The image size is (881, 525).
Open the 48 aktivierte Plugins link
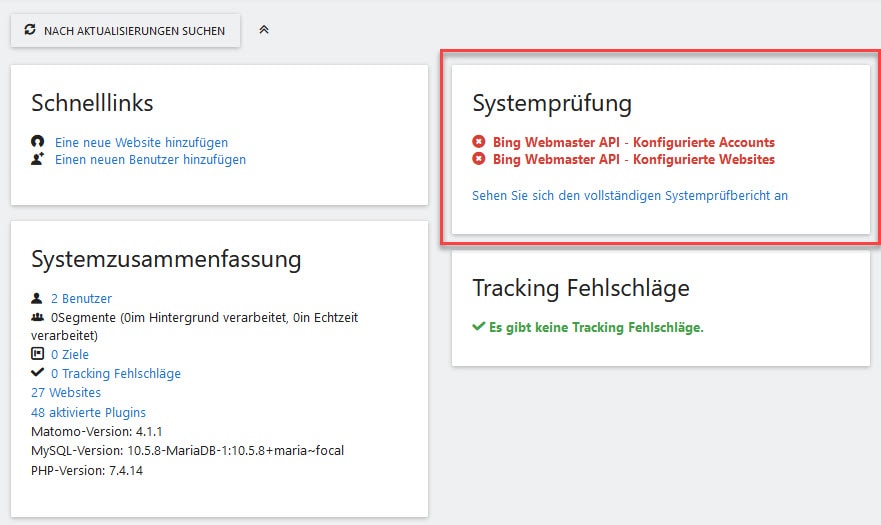click(x=88, y=413)
